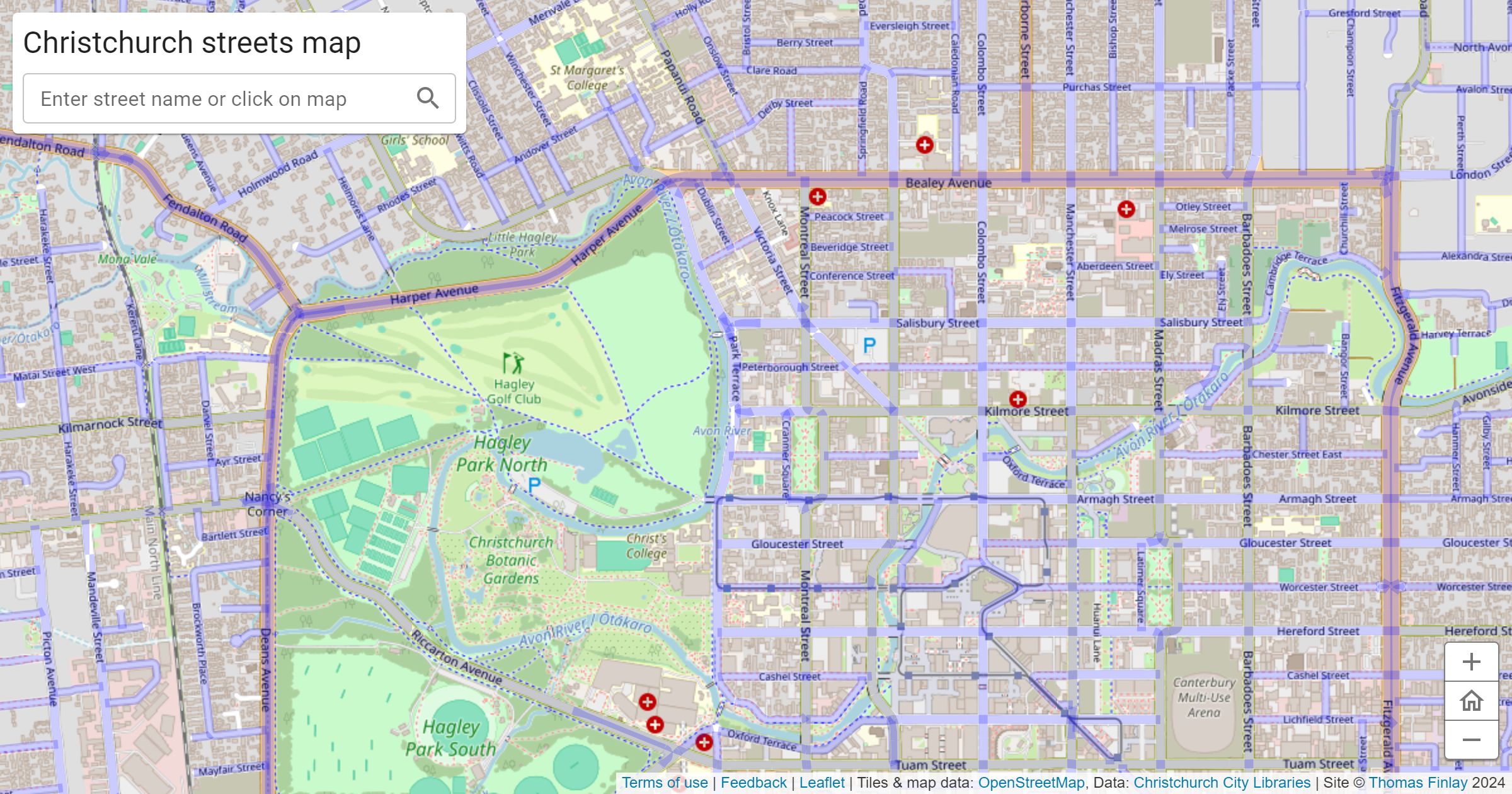Image resolution: width=1512 pixels, height=794 pixels.
Task: Select the Papanui Road label
Action: tap(682, 87)
